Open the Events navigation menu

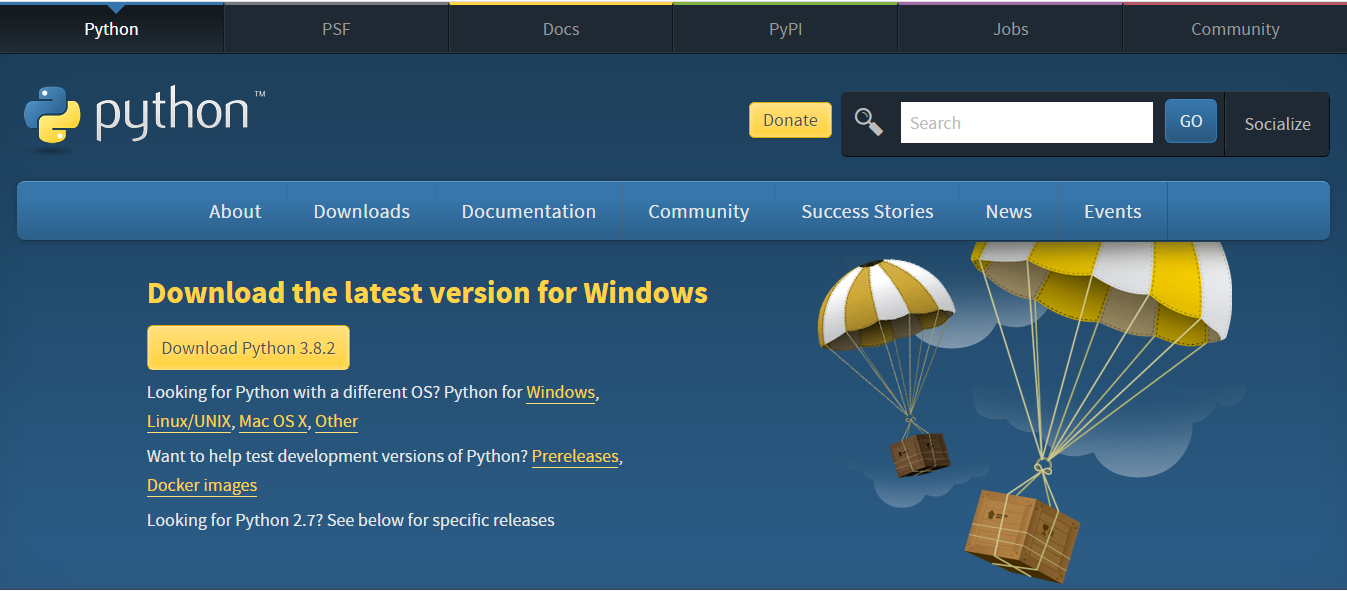coord(1112,211)
